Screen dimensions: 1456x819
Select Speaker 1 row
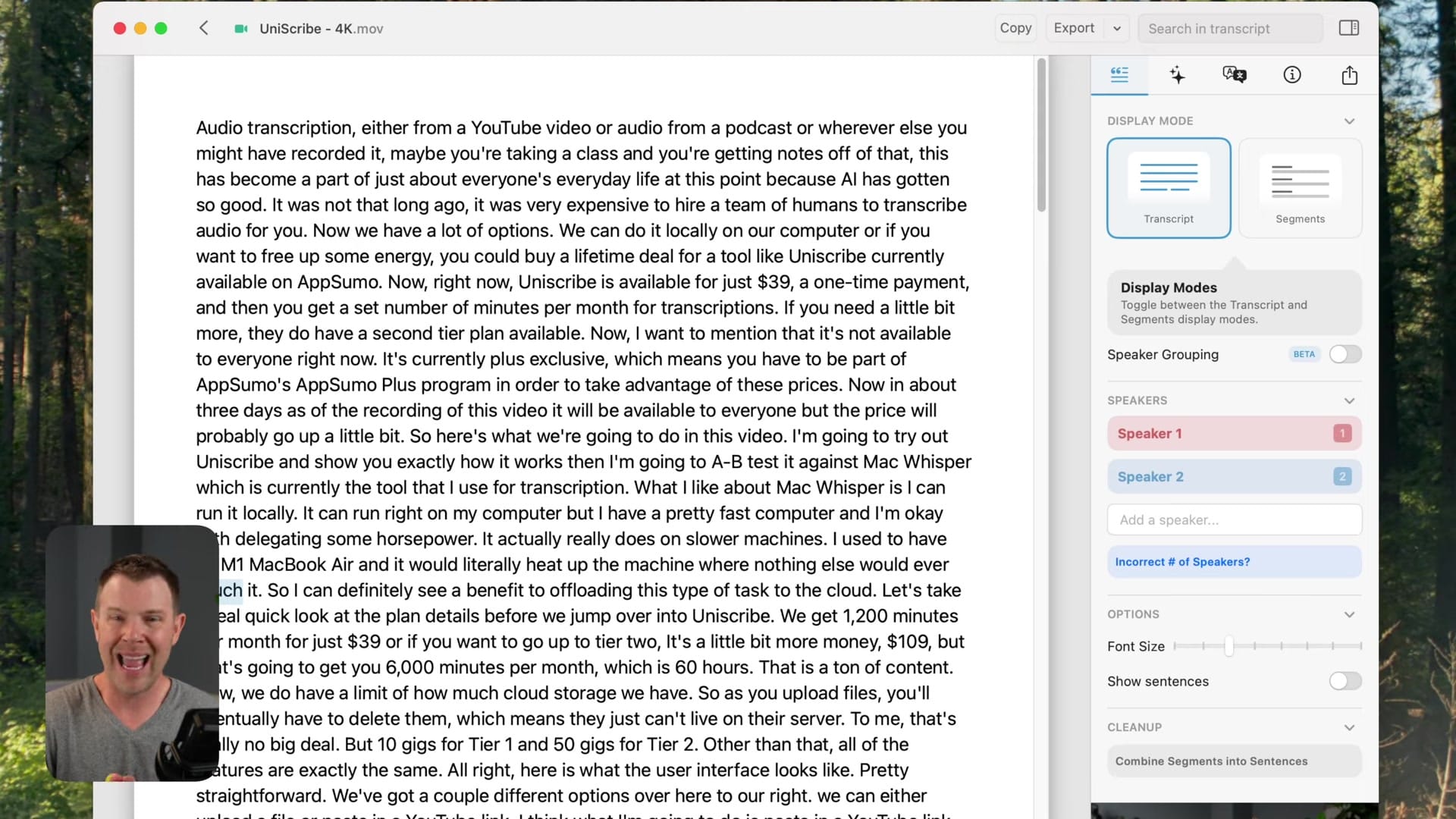point(1234,433)
